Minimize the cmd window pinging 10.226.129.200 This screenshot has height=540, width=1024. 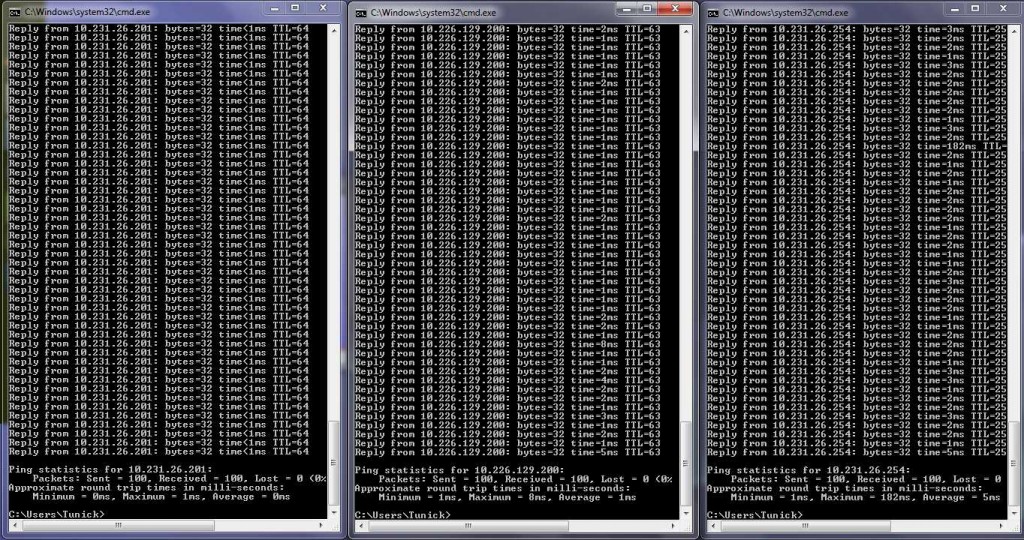(627, 8)
